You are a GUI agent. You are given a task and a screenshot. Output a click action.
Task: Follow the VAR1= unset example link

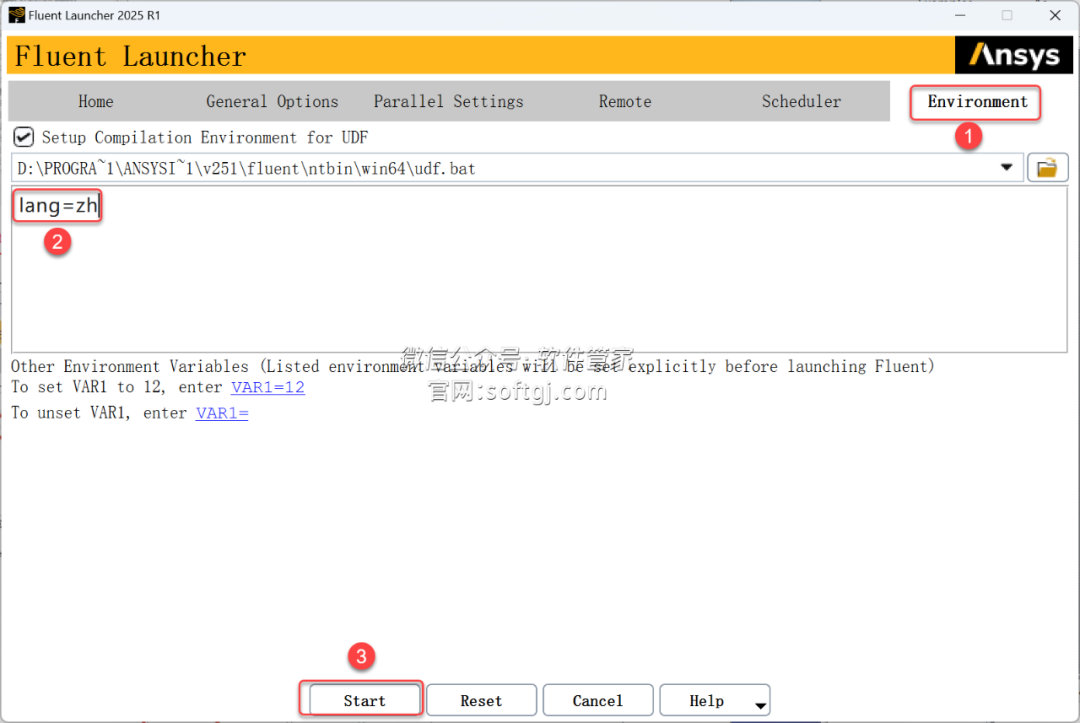point(222,412)
